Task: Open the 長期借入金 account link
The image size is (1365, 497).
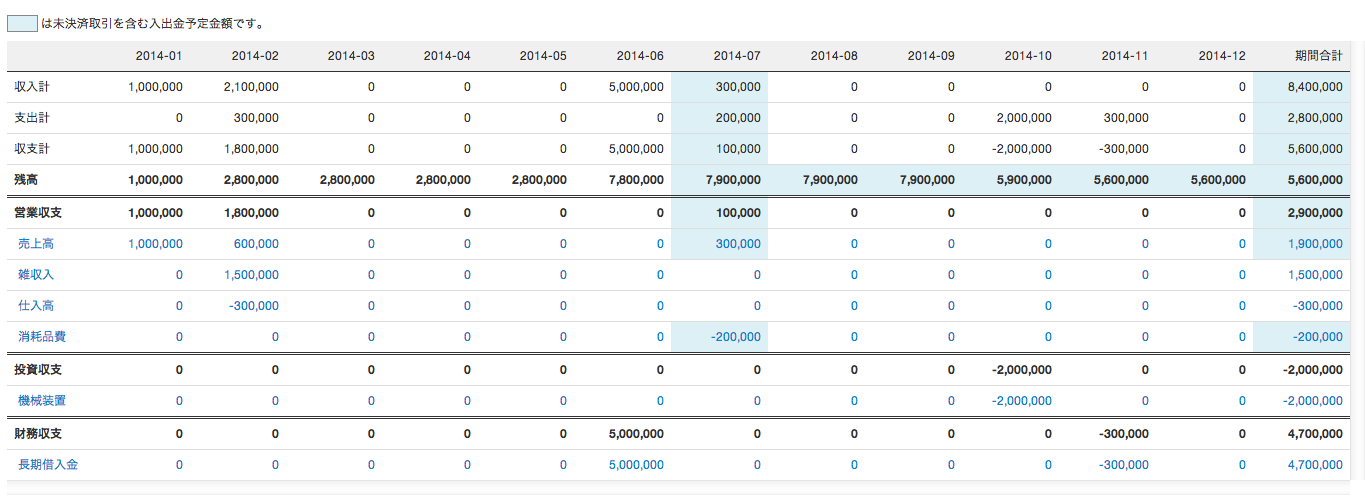Action: point(48,465)
